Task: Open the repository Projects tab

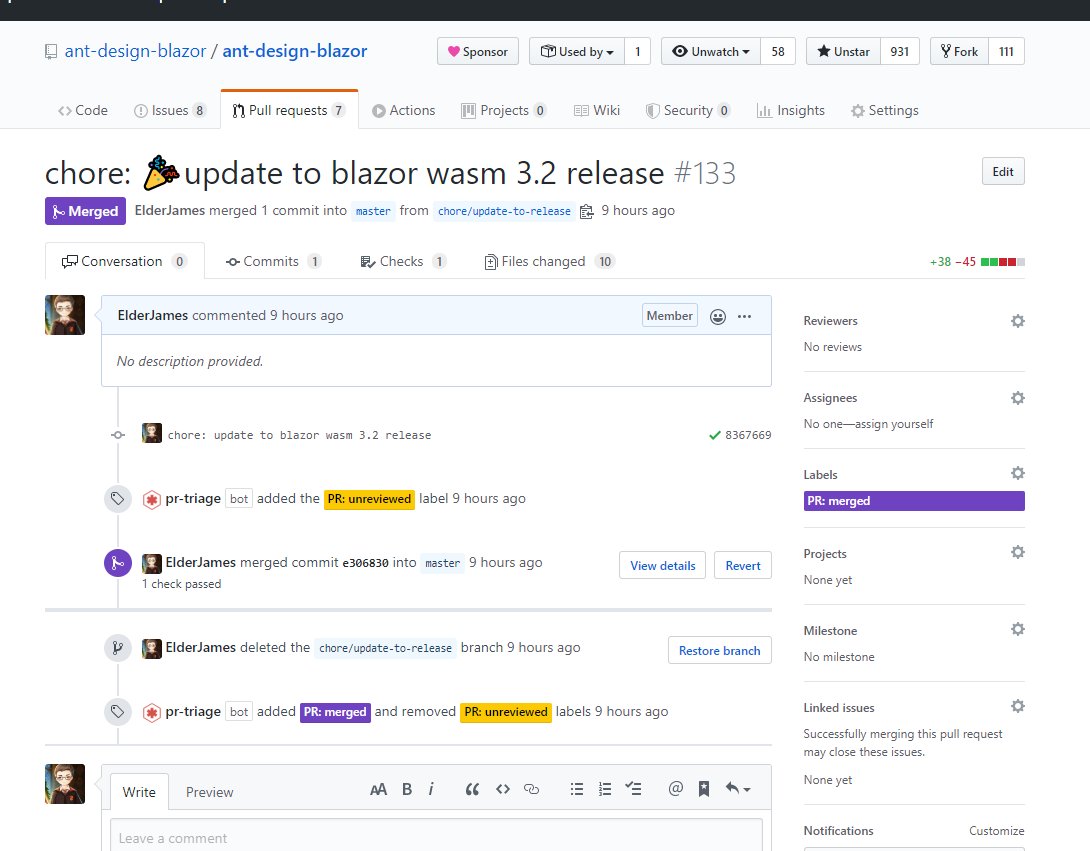Action: [x=504, y=111]
